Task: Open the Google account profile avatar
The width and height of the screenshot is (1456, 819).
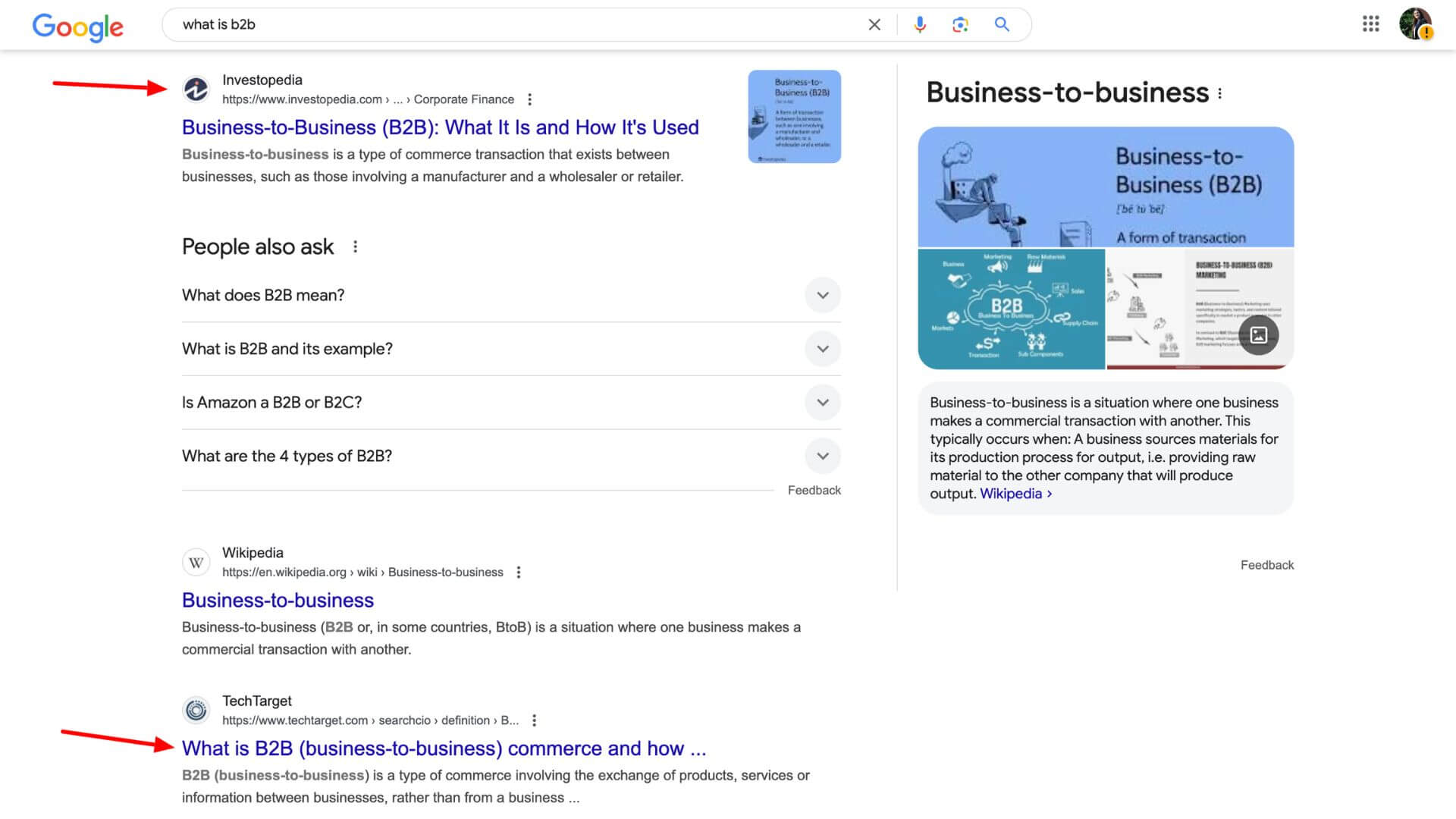Action: point(1415,24)
